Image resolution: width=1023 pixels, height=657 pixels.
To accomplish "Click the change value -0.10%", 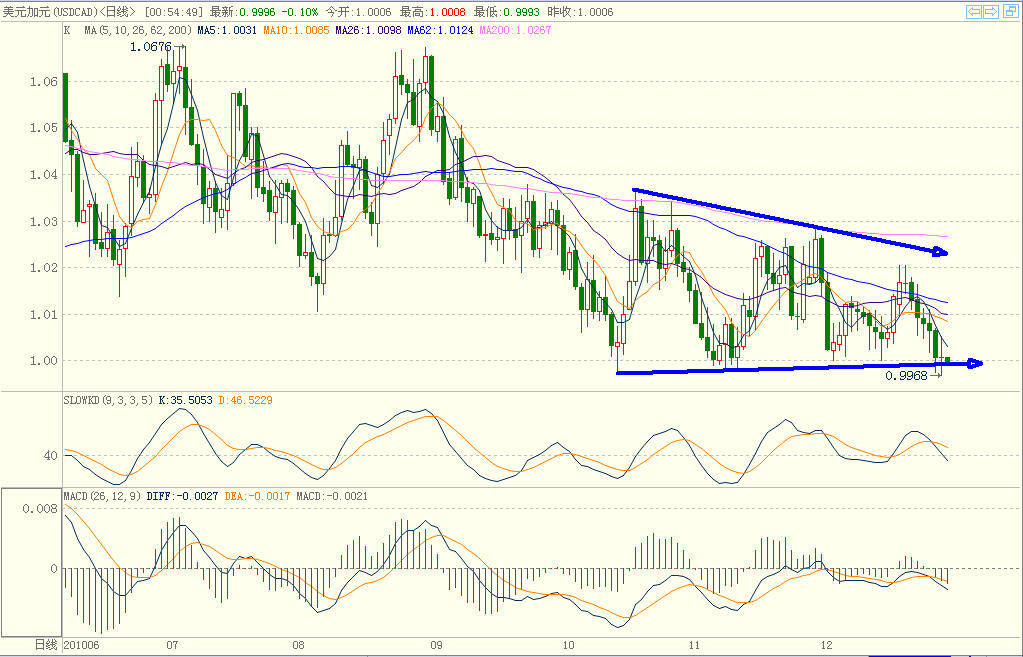I will tap(299, 12).
